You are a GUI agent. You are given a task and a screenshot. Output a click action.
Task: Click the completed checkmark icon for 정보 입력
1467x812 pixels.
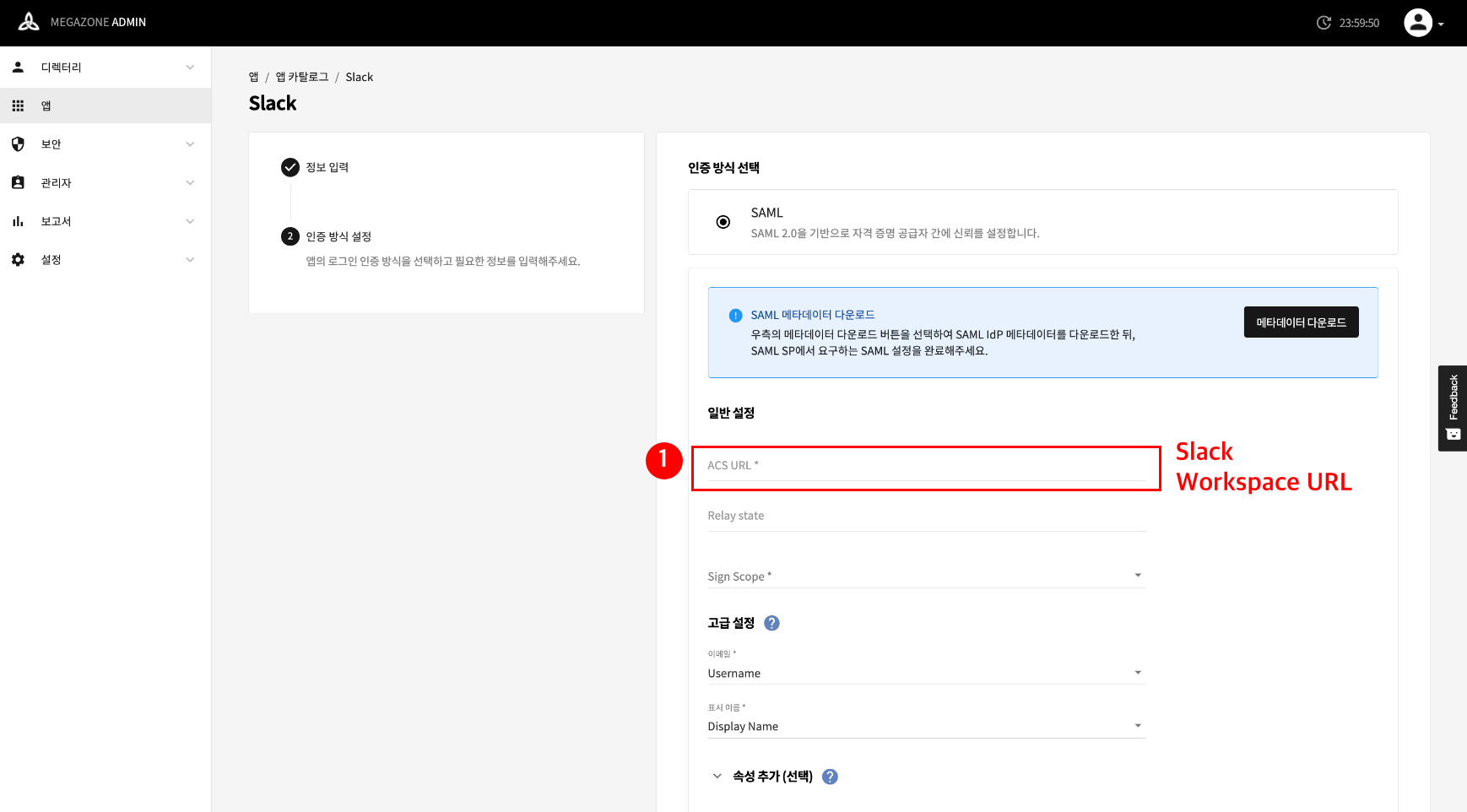coord(290,167)
